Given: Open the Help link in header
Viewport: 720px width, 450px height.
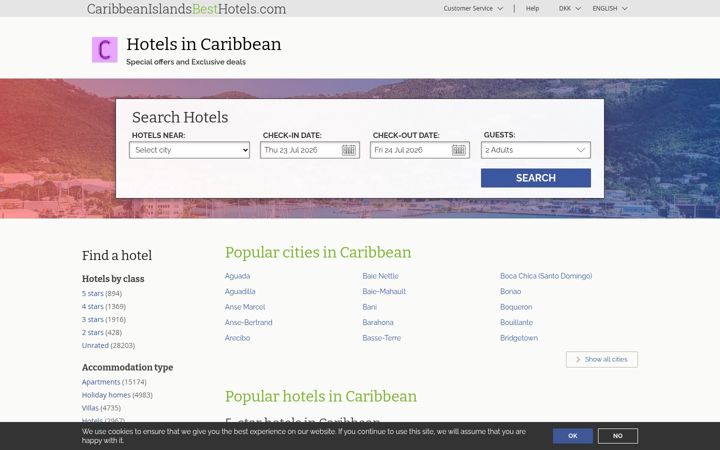Looking at the screenshot, I should click(x=532, y=8).
